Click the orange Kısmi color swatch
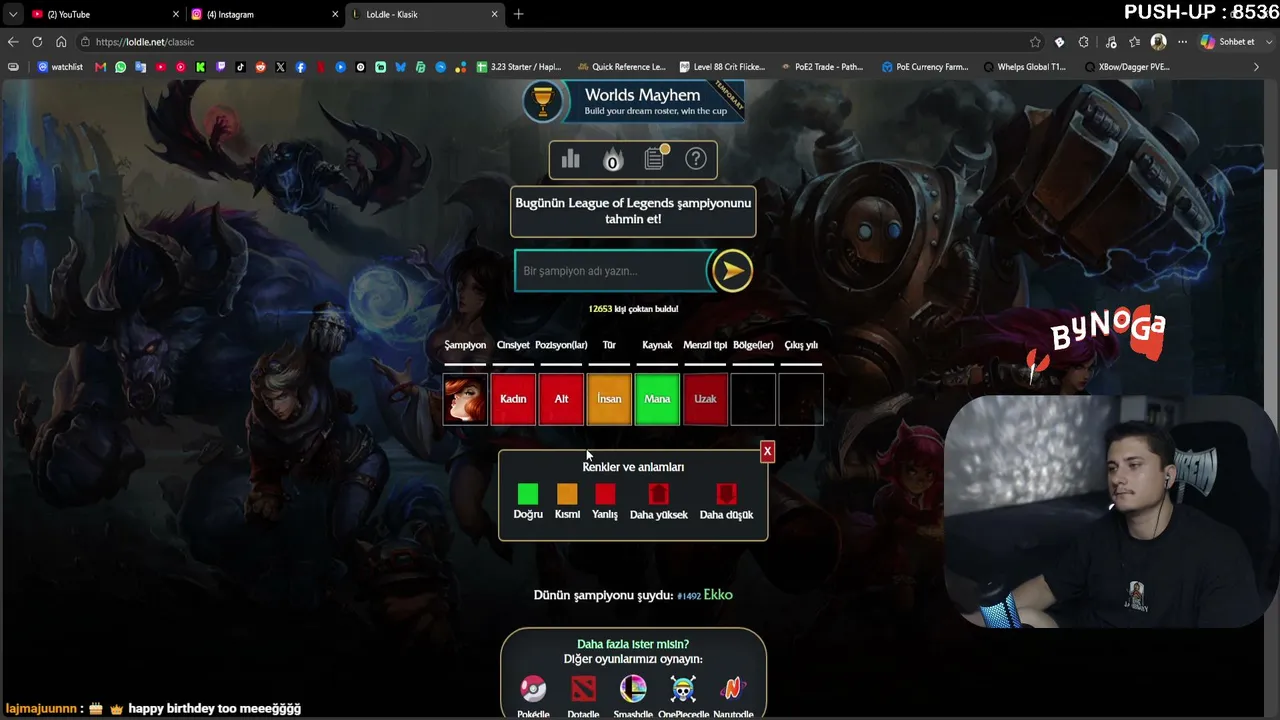Image resolution: width=1280 pixels, height=720 pixels. click(567, 494)
